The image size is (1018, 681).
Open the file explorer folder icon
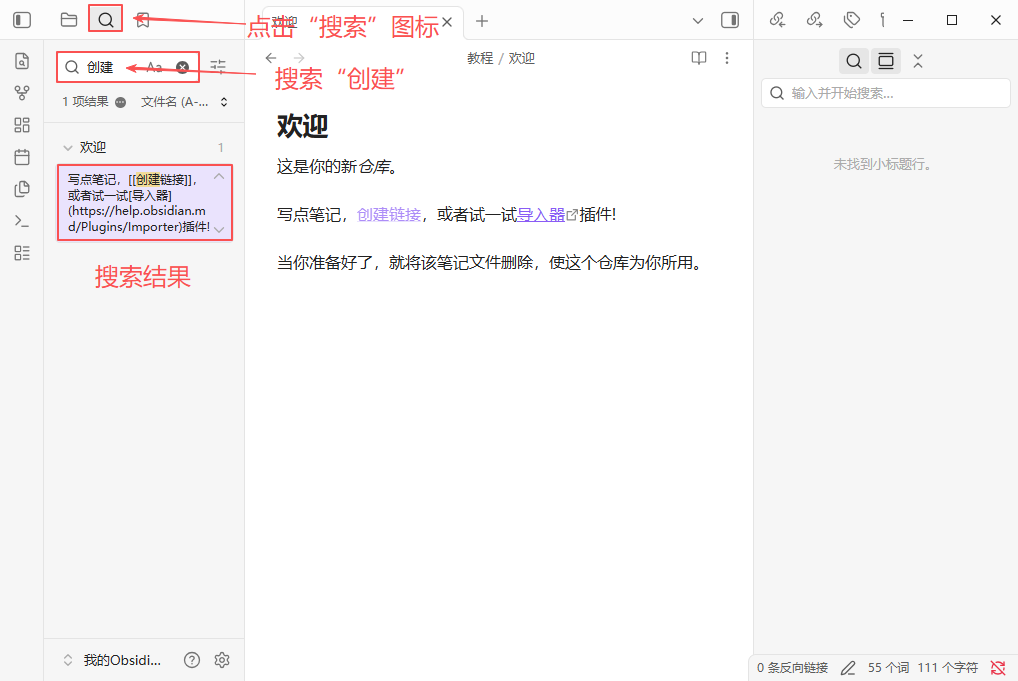[69, 20]
